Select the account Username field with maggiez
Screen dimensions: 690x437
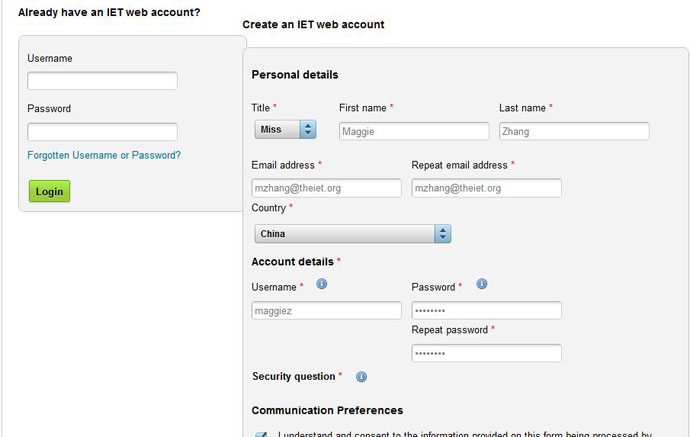point(327,311)
